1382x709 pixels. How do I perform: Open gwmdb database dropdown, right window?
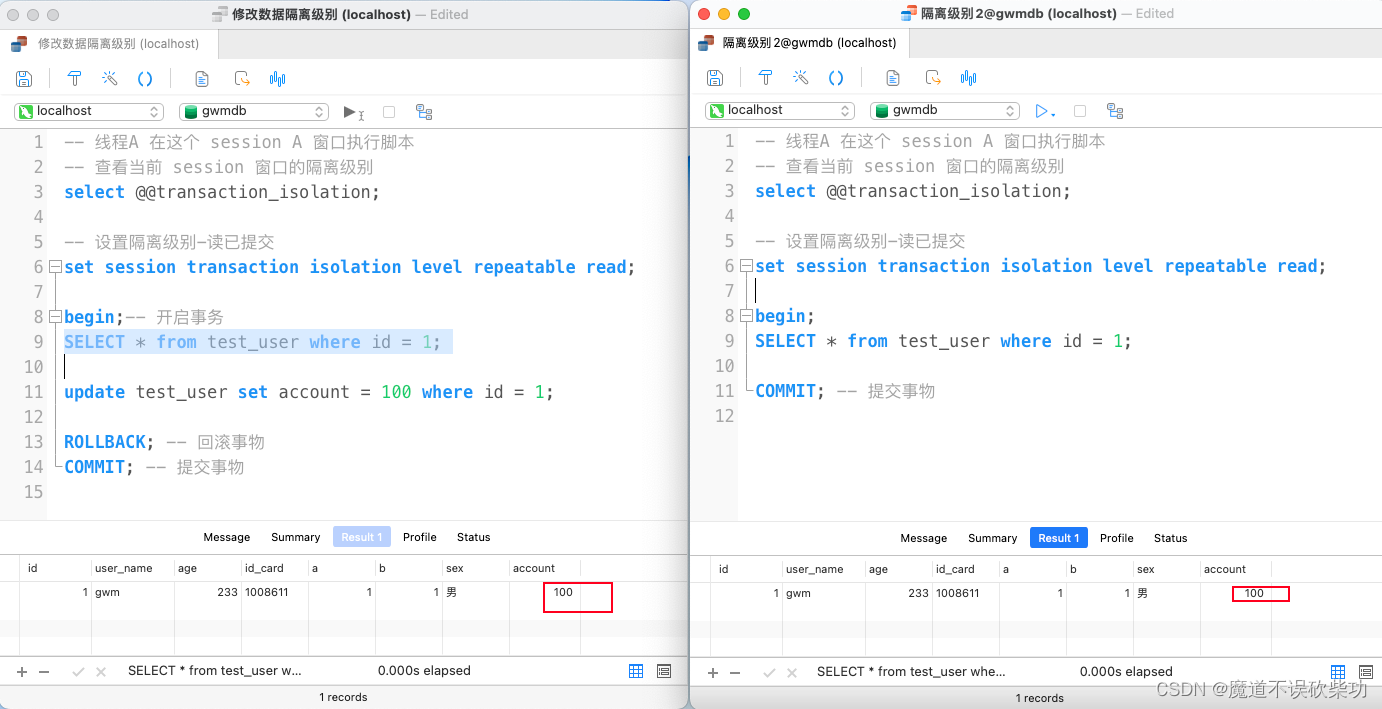(x=945, y=110)
